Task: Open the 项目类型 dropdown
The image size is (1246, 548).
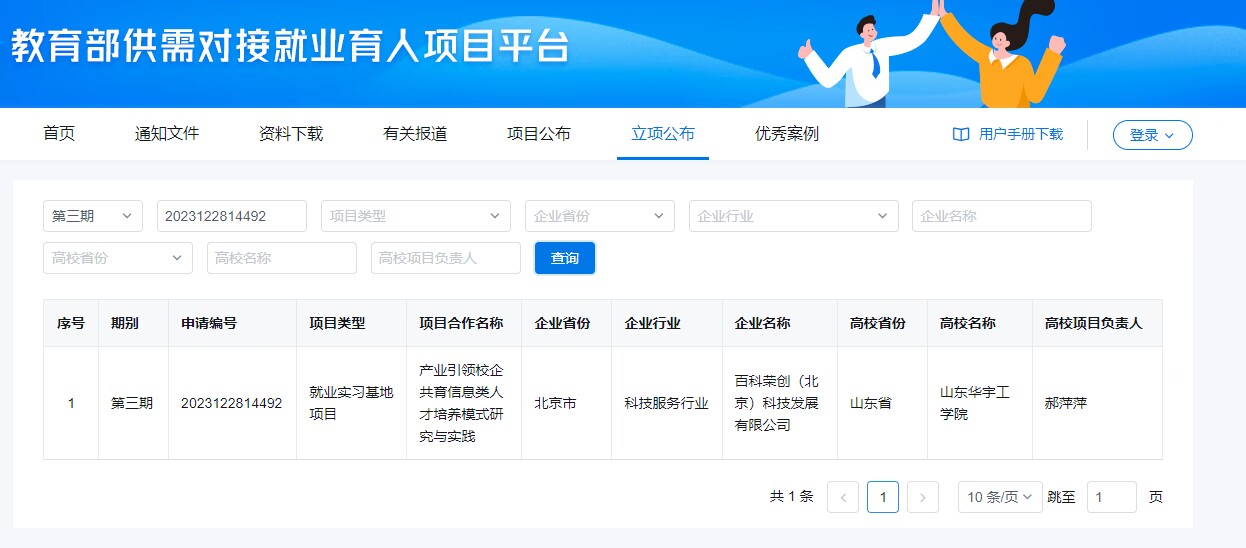Action: click(415, 216)
